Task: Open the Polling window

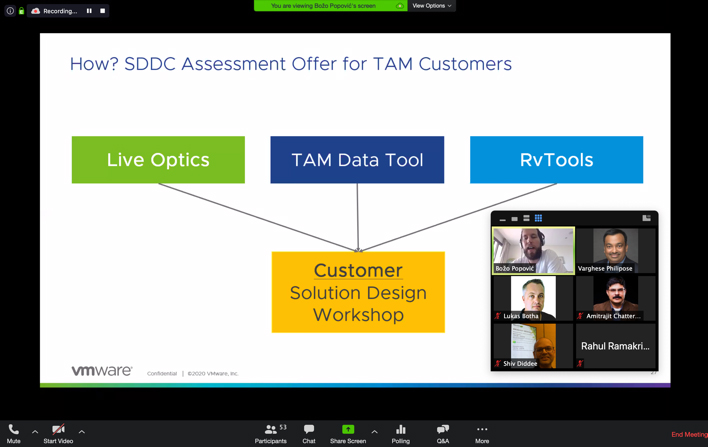Action: pos(401,433)
